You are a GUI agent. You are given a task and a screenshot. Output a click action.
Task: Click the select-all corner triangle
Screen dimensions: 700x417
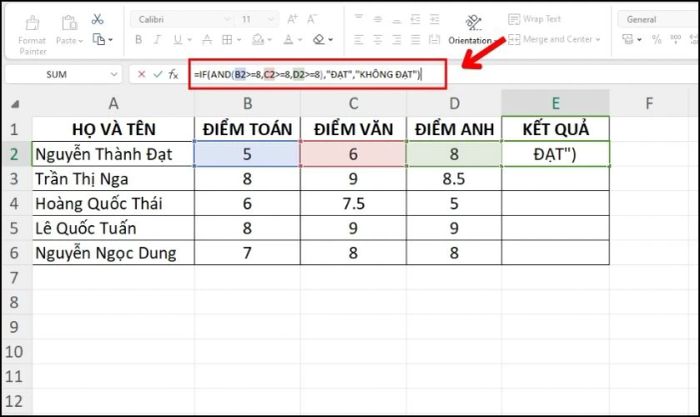15,104
